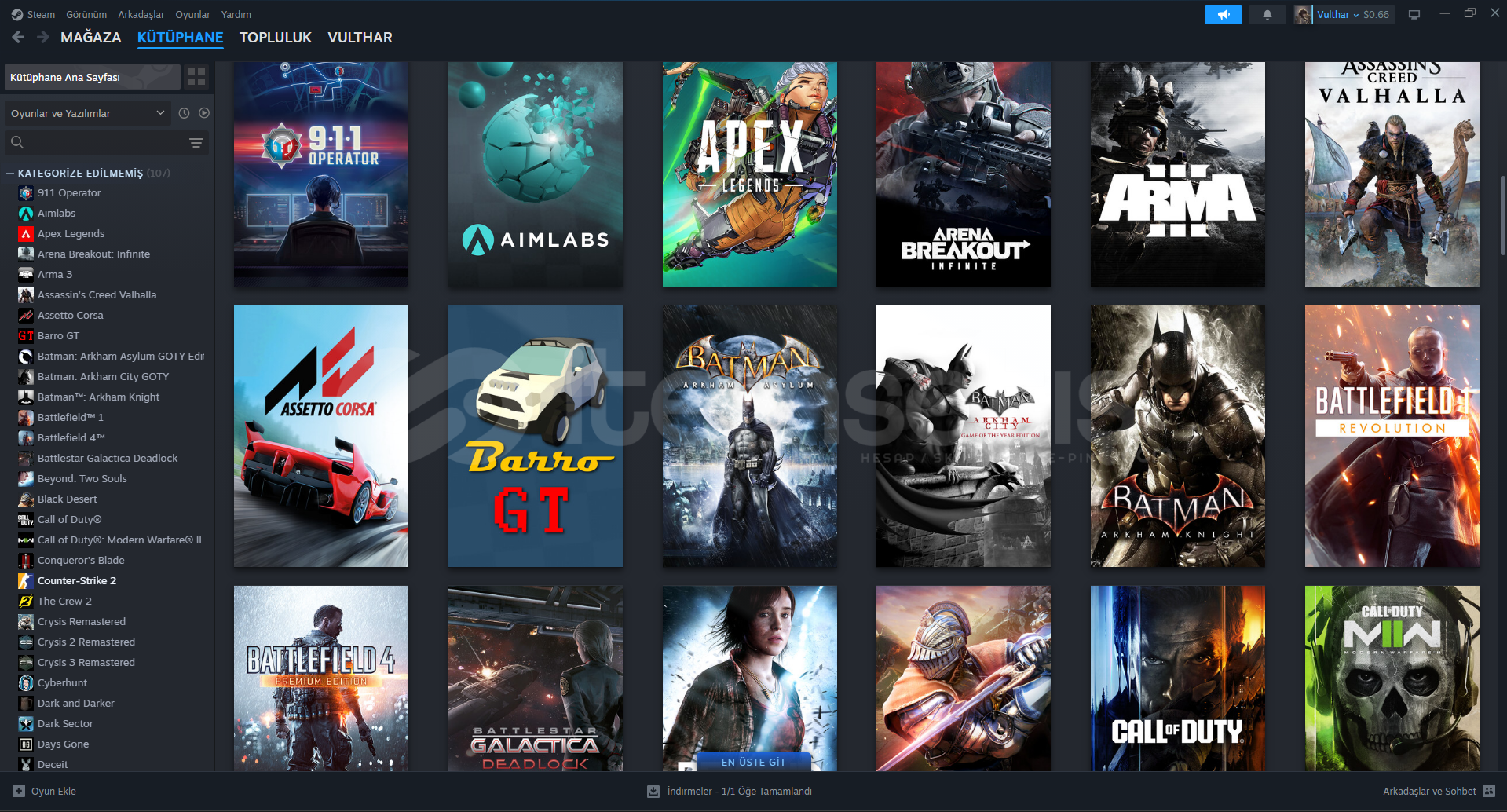Open the announcements megaphone button

tap(1223, 15)
